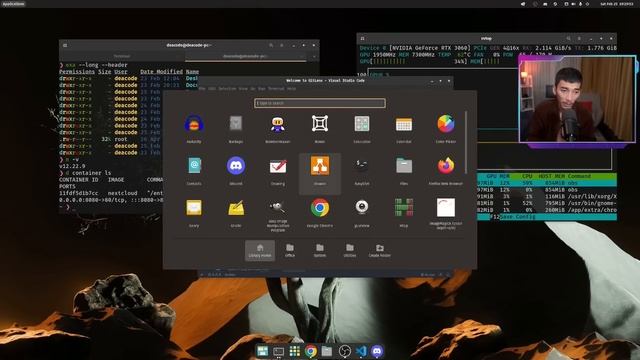Screen dimensions: 640x360
Task: Open the Applications menu in top panel
Action: point(13,4)
